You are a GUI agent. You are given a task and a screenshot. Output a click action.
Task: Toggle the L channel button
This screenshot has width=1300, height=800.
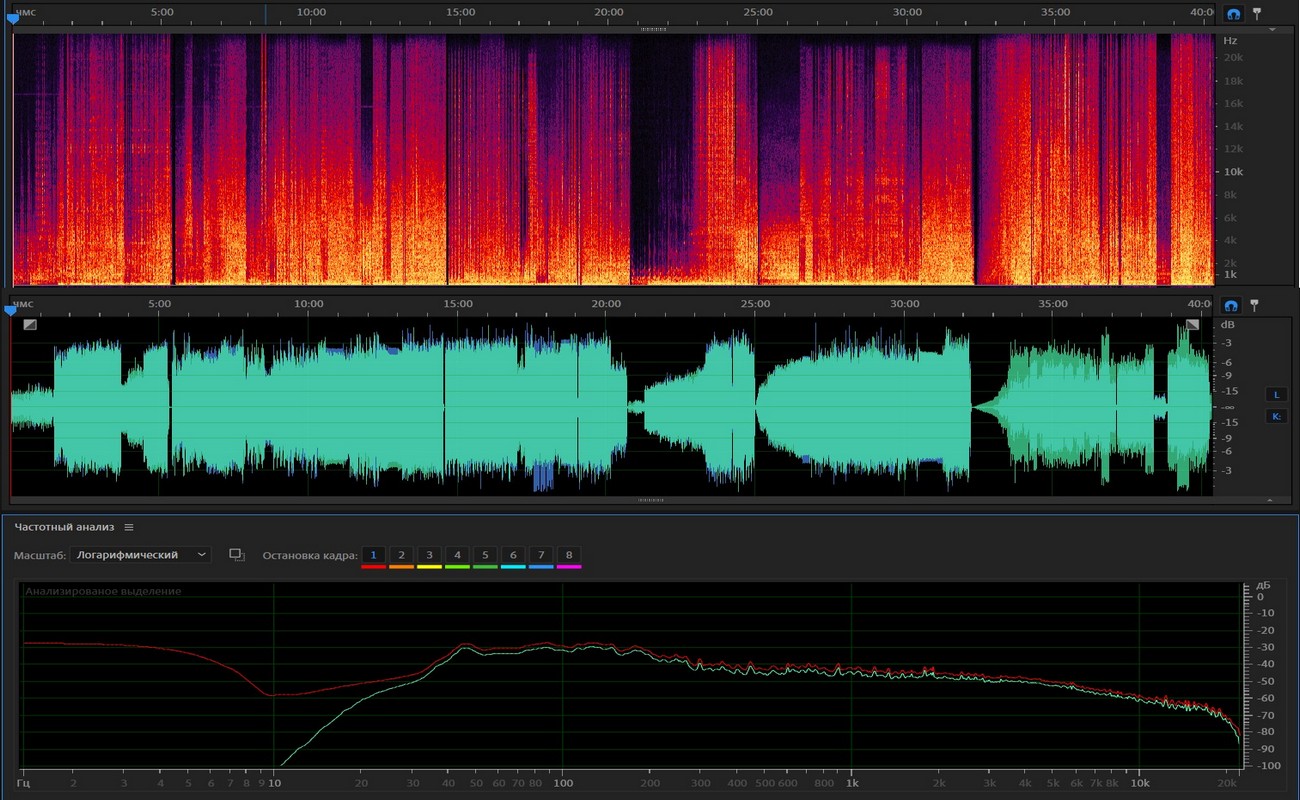tap(1276, 394)
